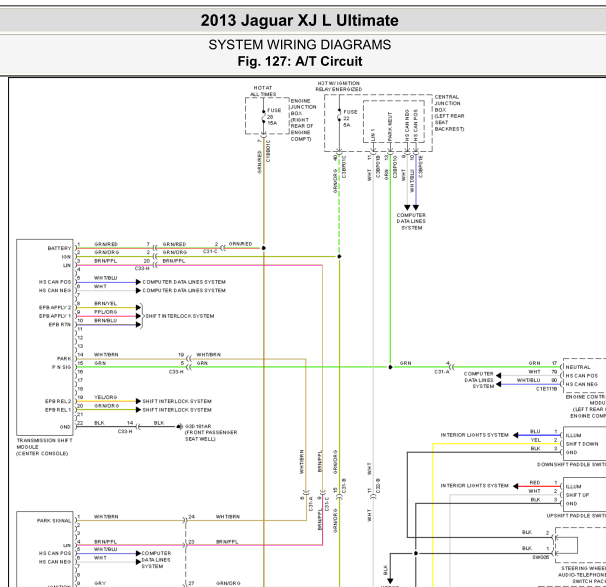The width and height of the screenshot is (606, 587).
Task: Click "C31-C" connector label near GRN/RED wire
Action: [x=210, y=252]
